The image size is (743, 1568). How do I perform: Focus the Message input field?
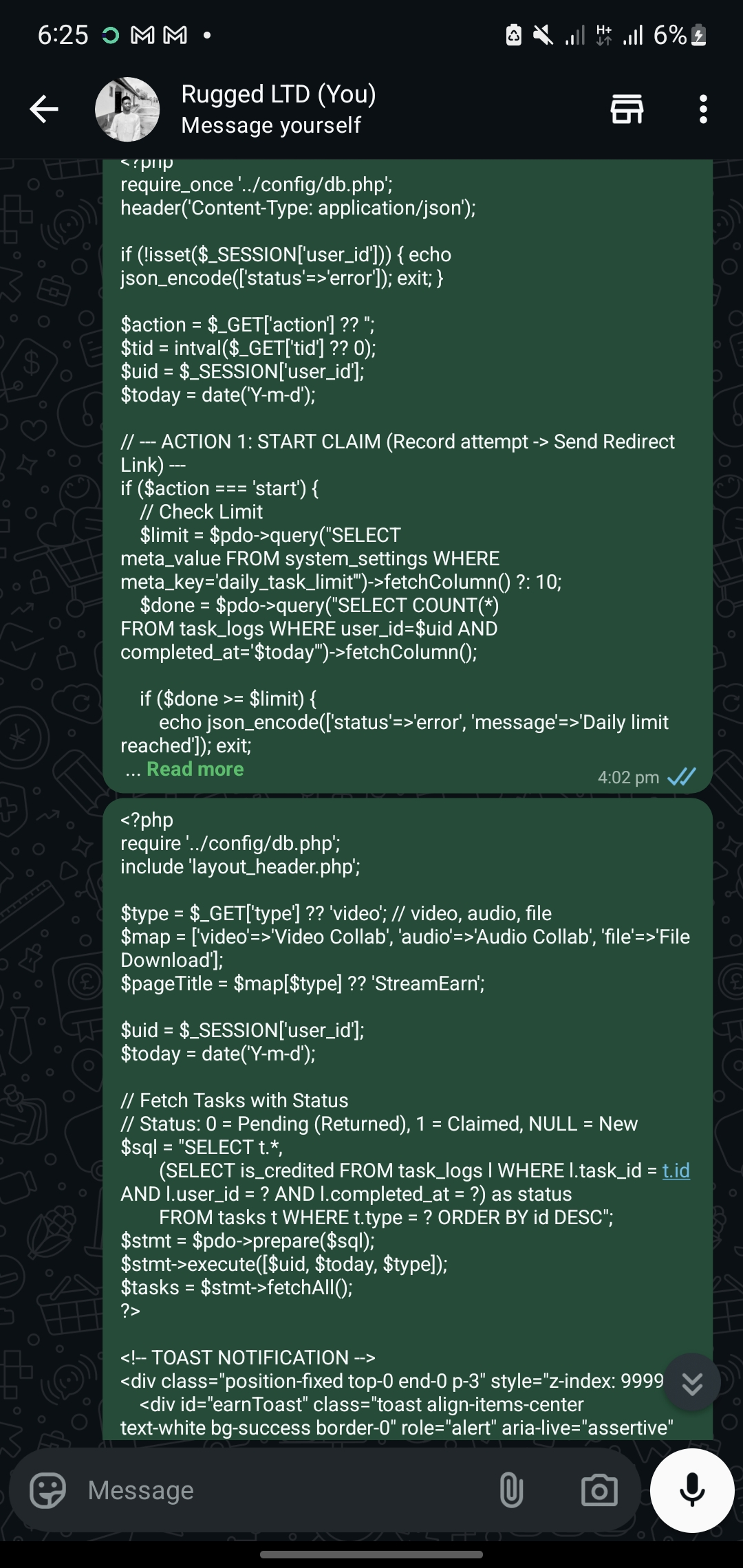coord(275,1491)
